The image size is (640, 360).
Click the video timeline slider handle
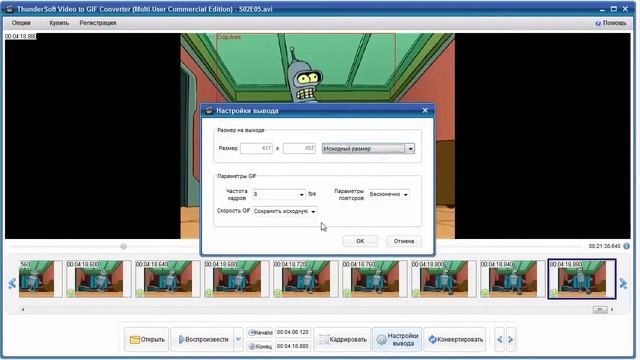(x=123, y=247)
